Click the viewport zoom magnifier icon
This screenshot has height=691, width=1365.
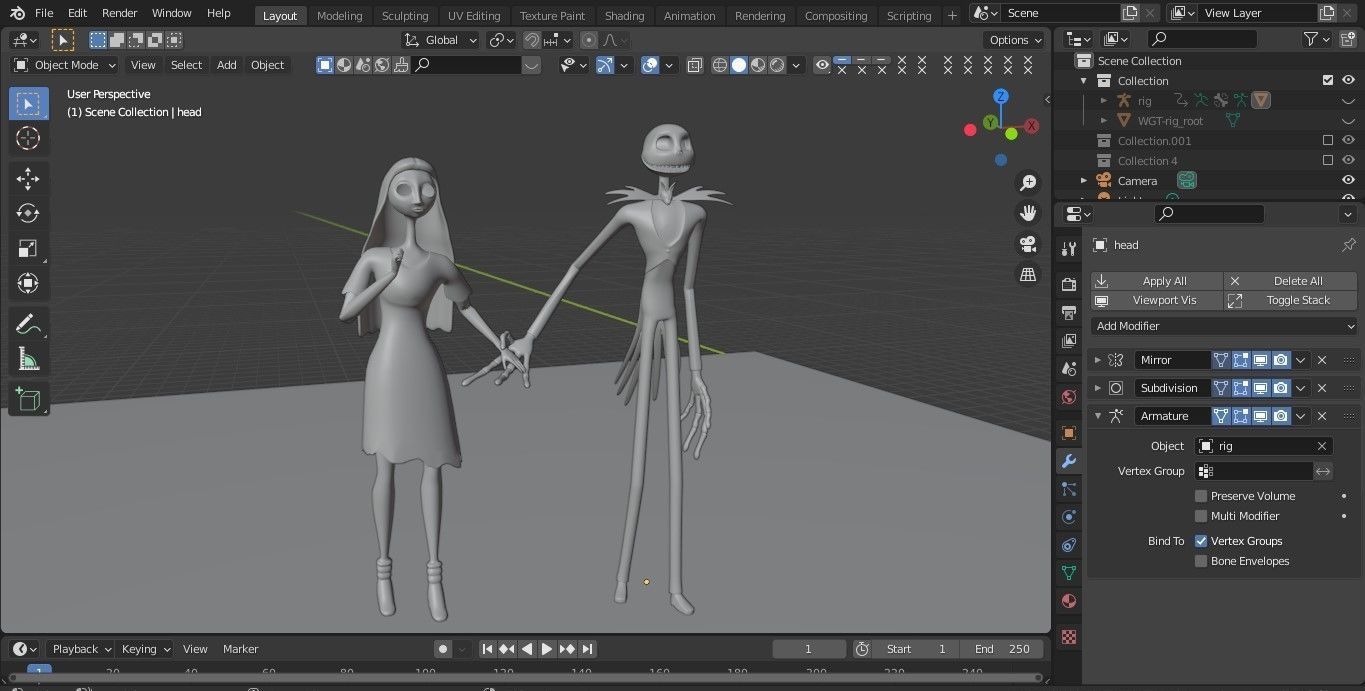point(1027,182)
